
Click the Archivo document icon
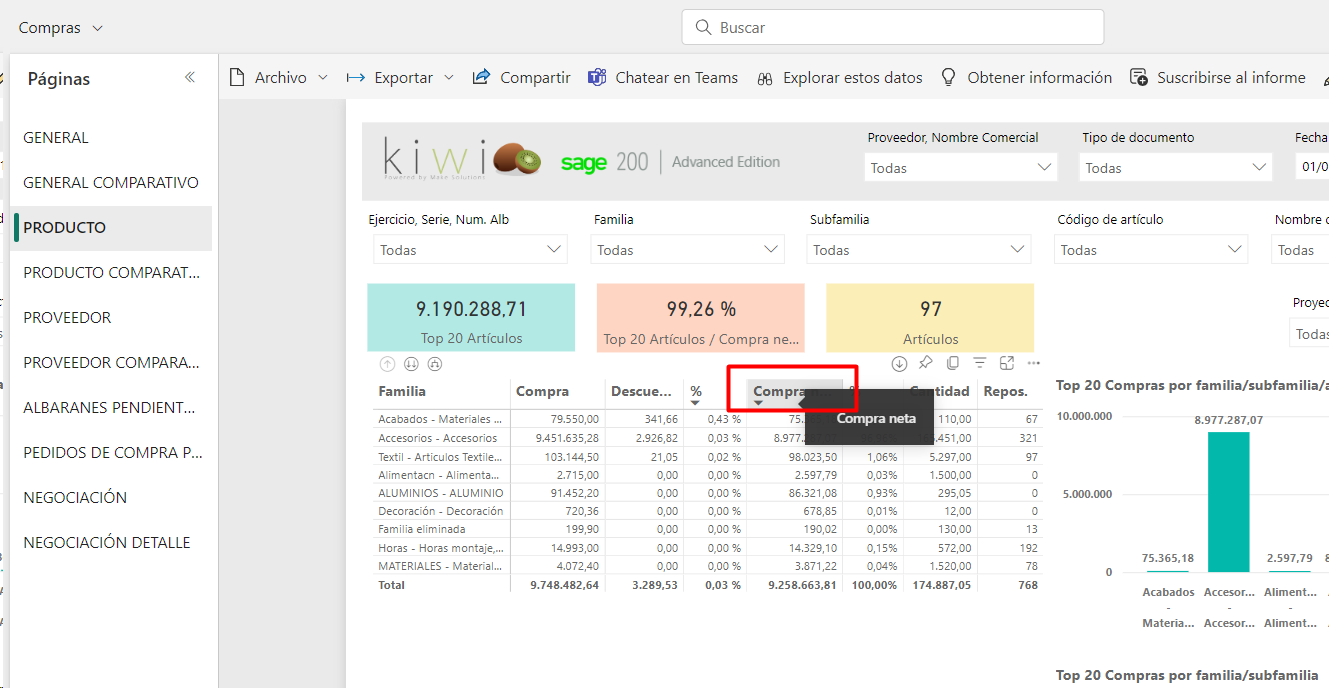pos(237,77)
